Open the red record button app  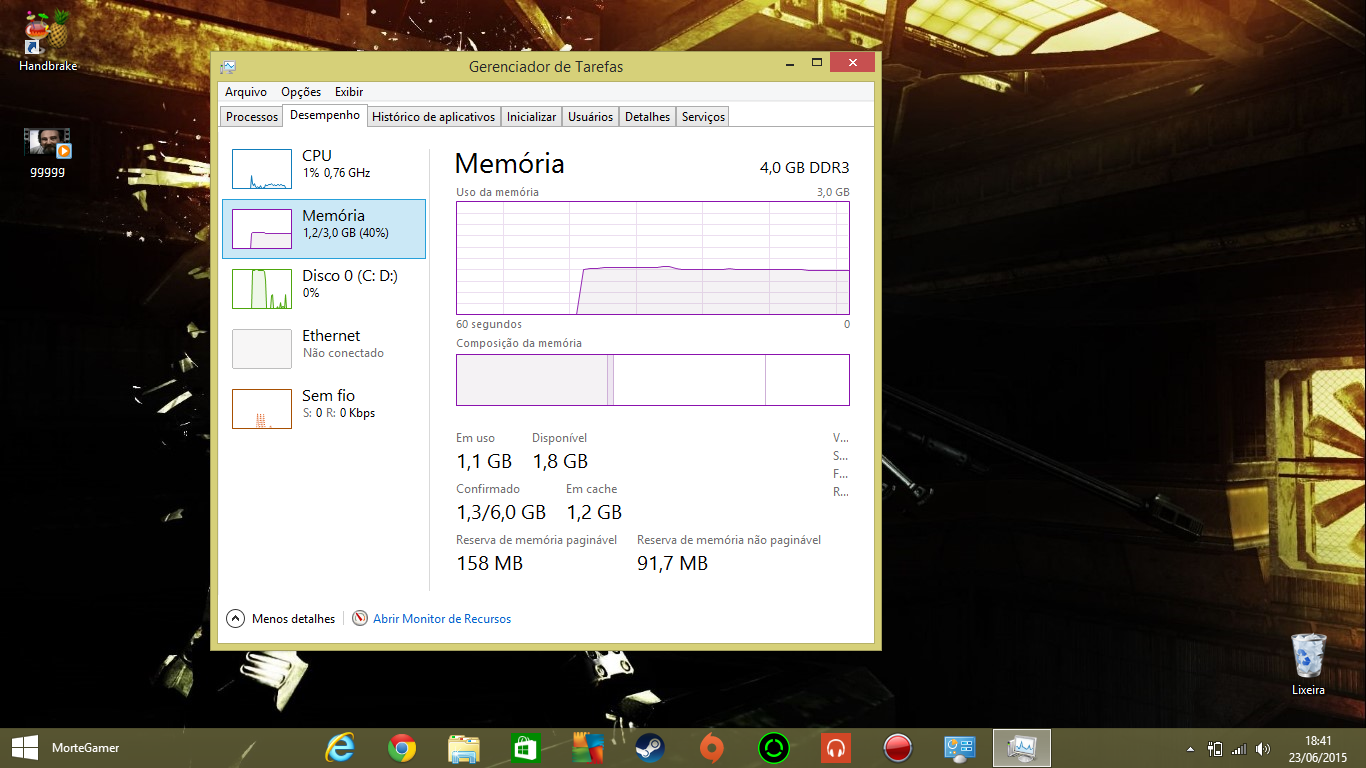(x=898, y=748)
